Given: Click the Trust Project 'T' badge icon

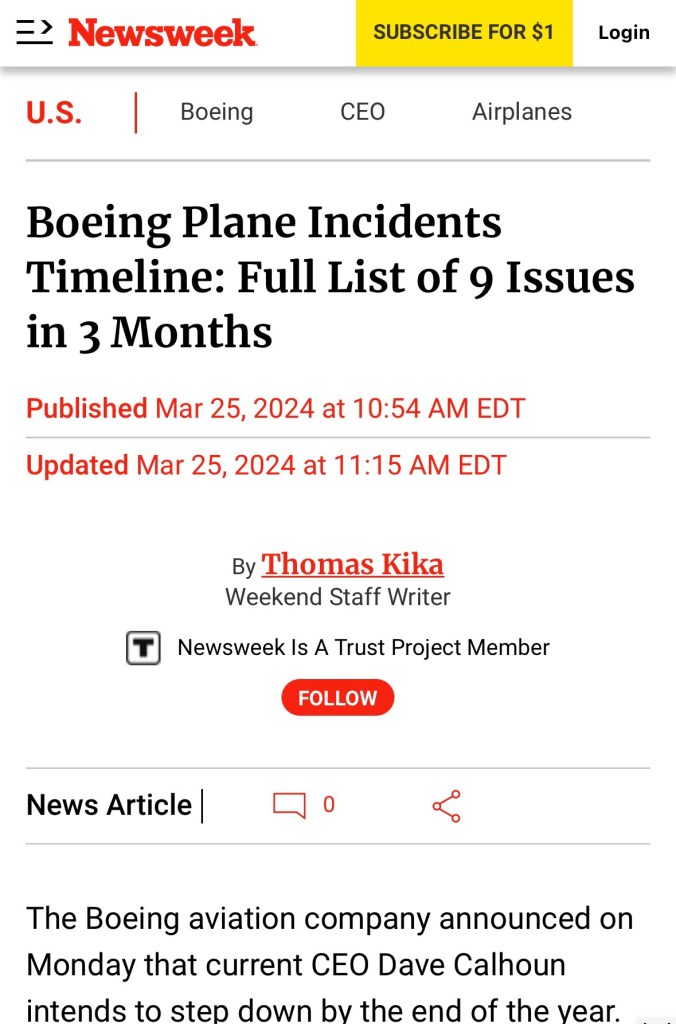Looking at the screenshot, I should pyautogui.click(x=143, y=648).
